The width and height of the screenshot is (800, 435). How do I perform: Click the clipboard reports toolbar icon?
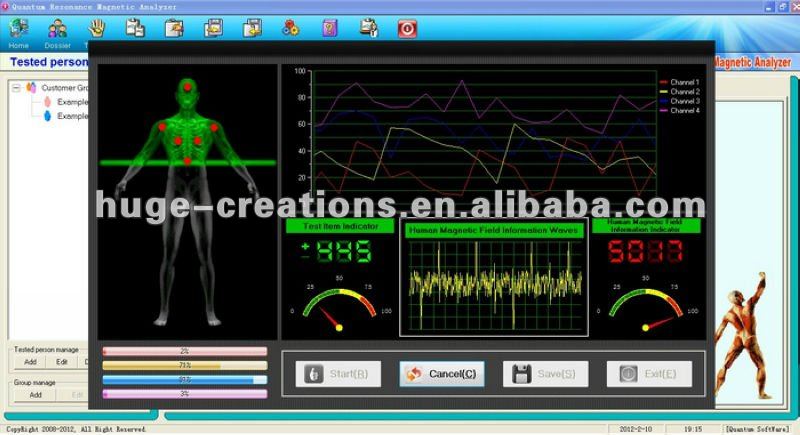(135, 28)
